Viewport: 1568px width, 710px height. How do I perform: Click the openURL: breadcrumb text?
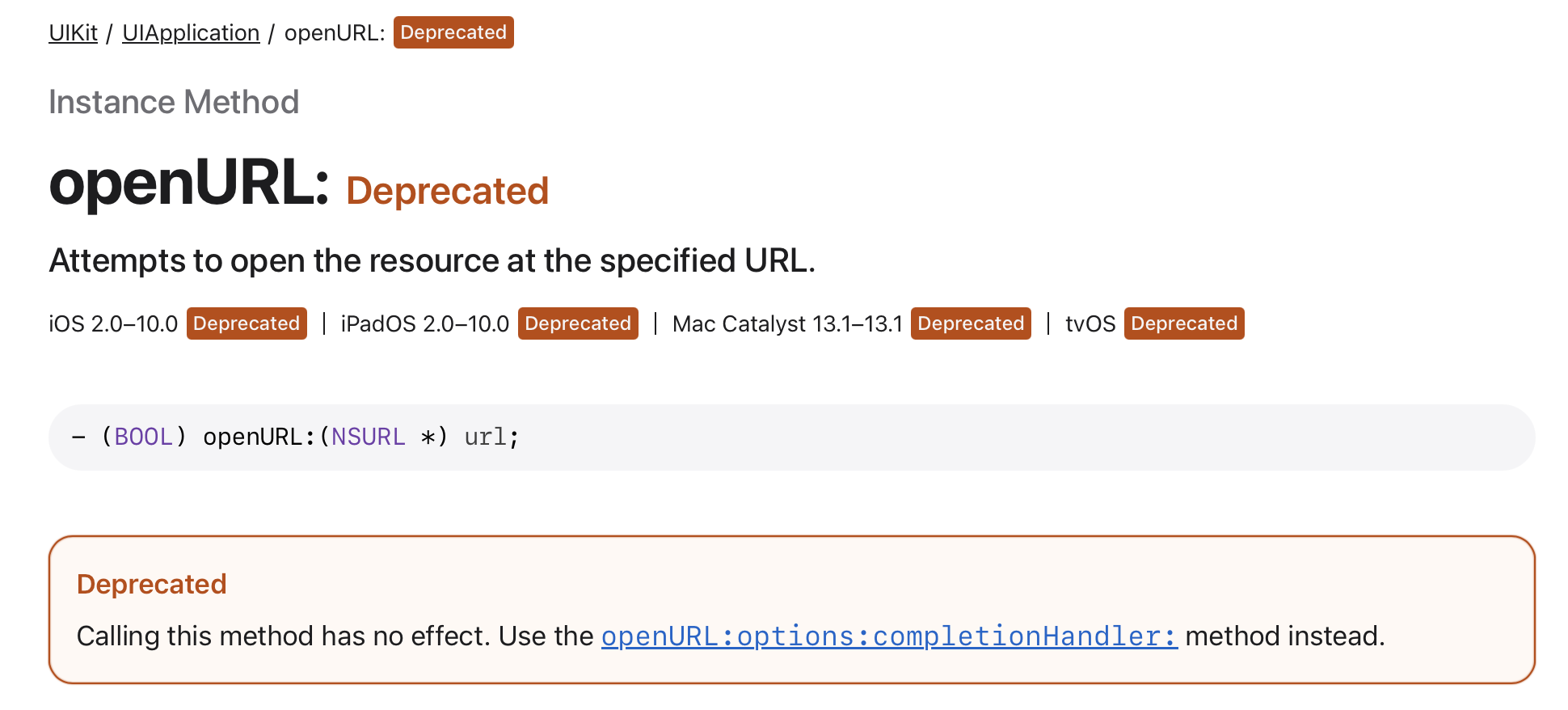click(x=335, y=33)
